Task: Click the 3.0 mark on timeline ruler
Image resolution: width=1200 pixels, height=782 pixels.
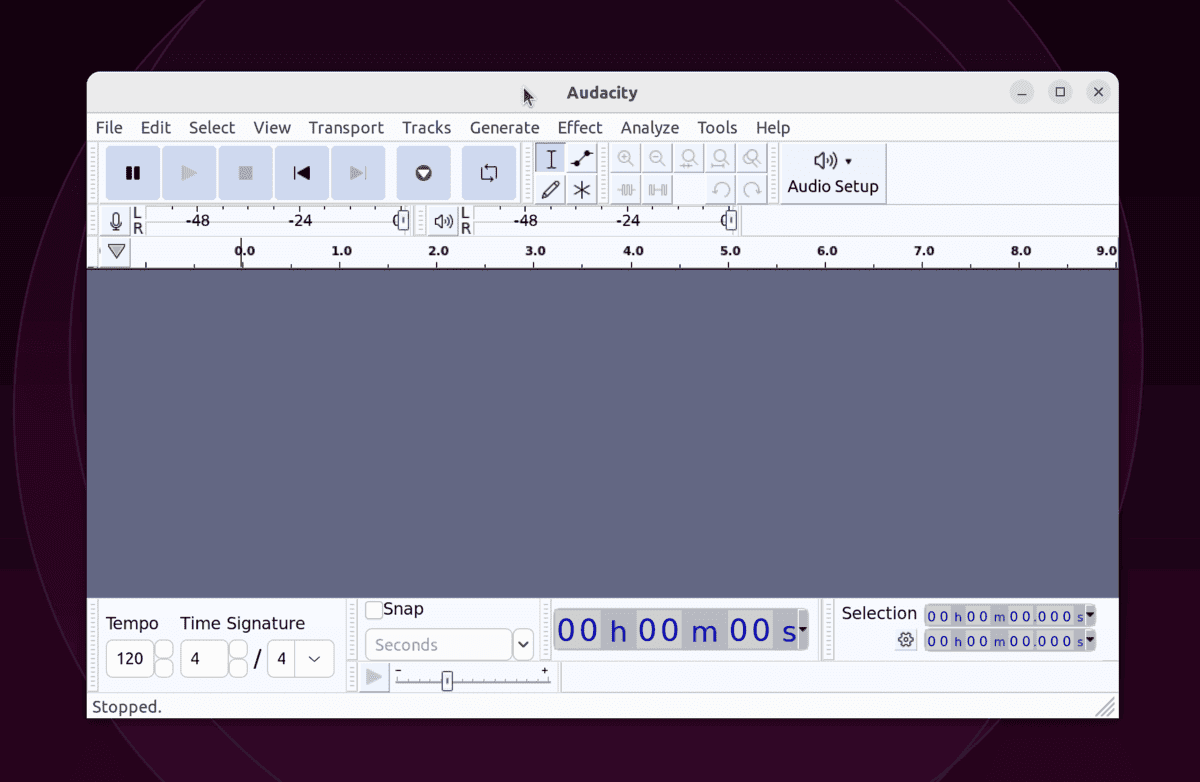Action: tap(535, 251)
